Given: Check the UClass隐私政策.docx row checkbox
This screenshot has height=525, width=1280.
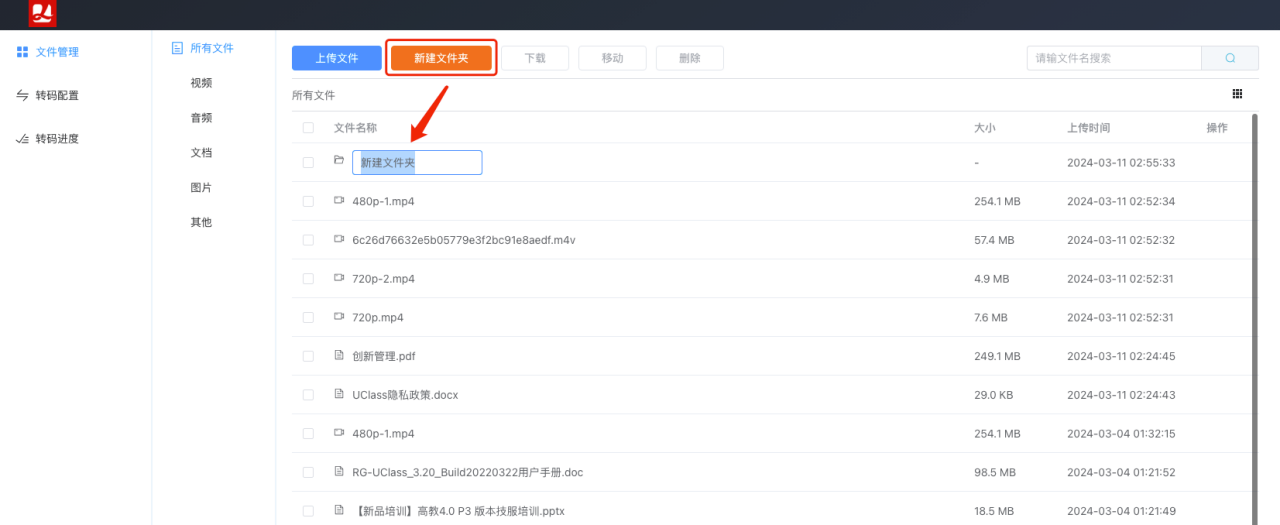Looking at the screenshot, I should [x=308, y=395].
